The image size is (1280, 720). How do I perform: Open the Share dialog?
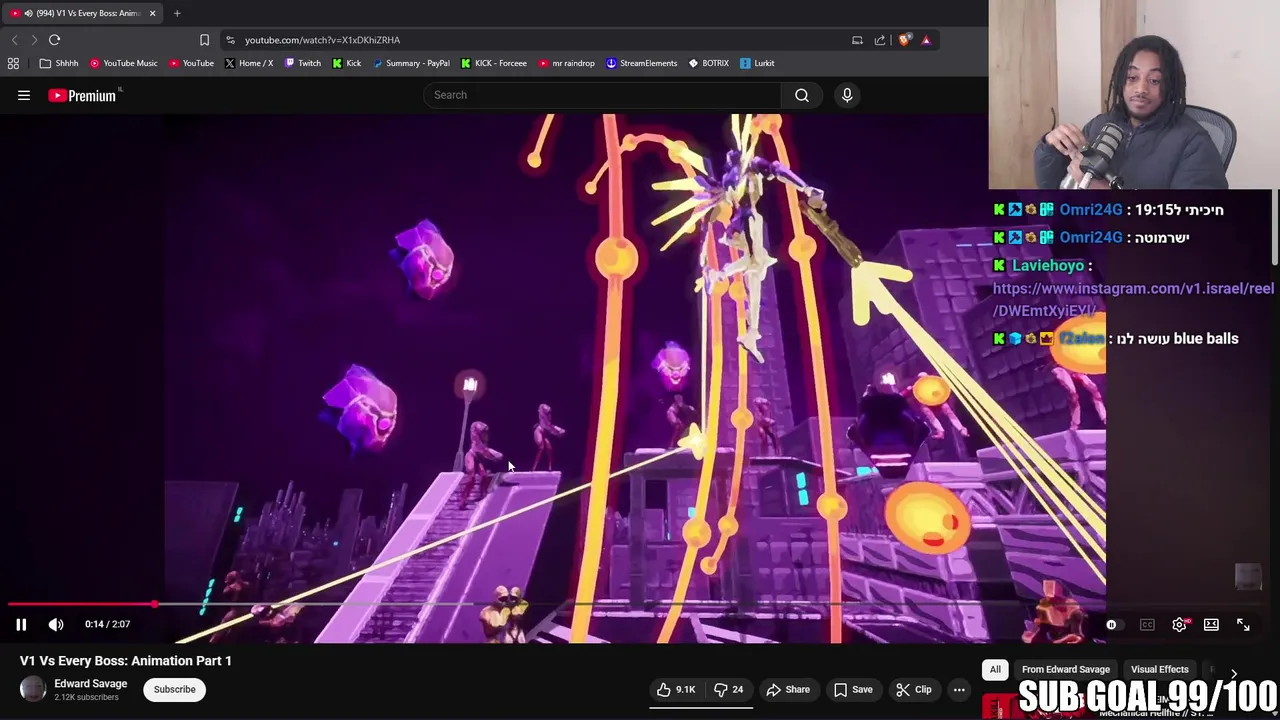click(788, 689)
